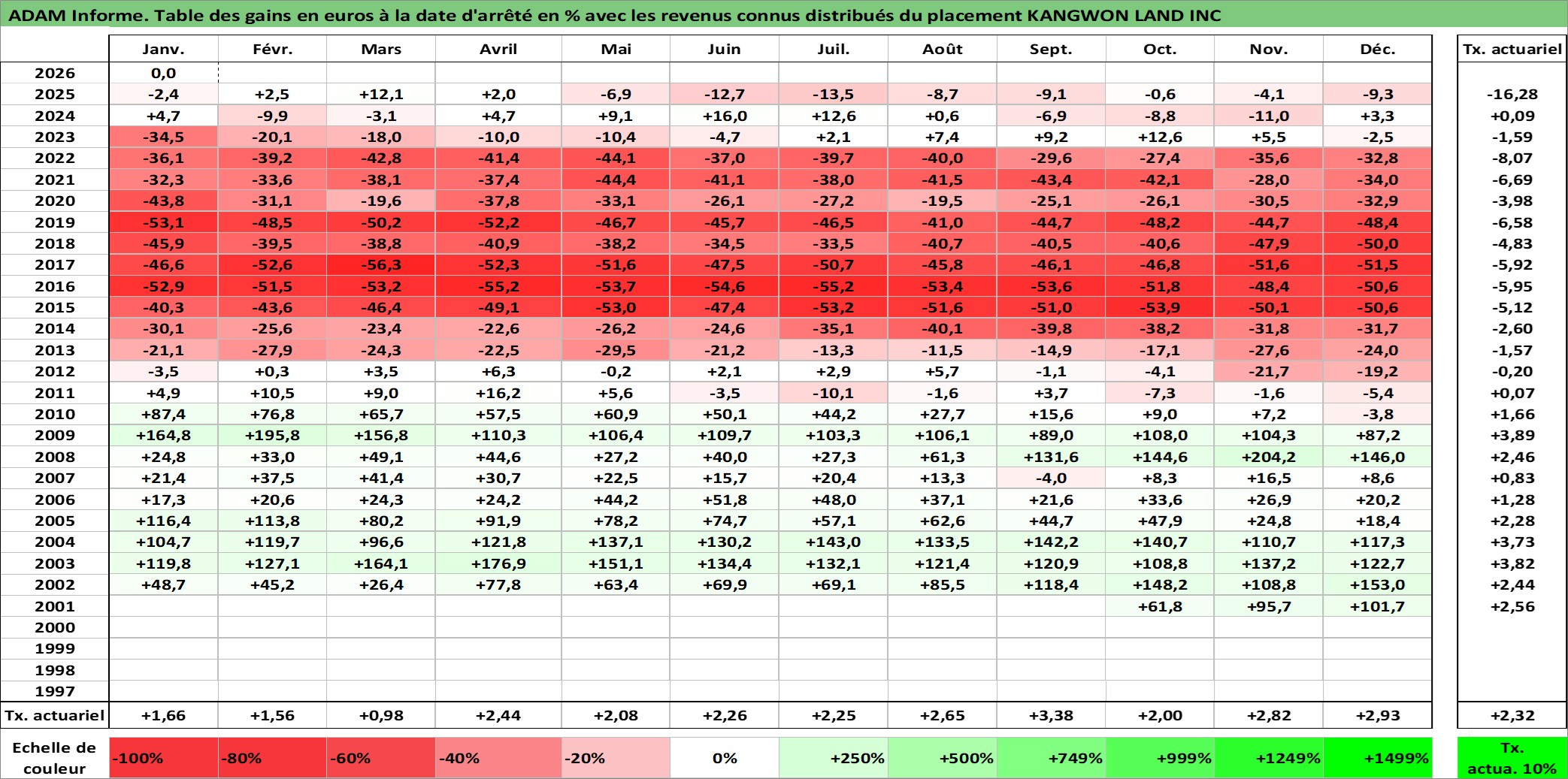Click the Juil. column header
1568x779 pixels.
tap(834, 49)
